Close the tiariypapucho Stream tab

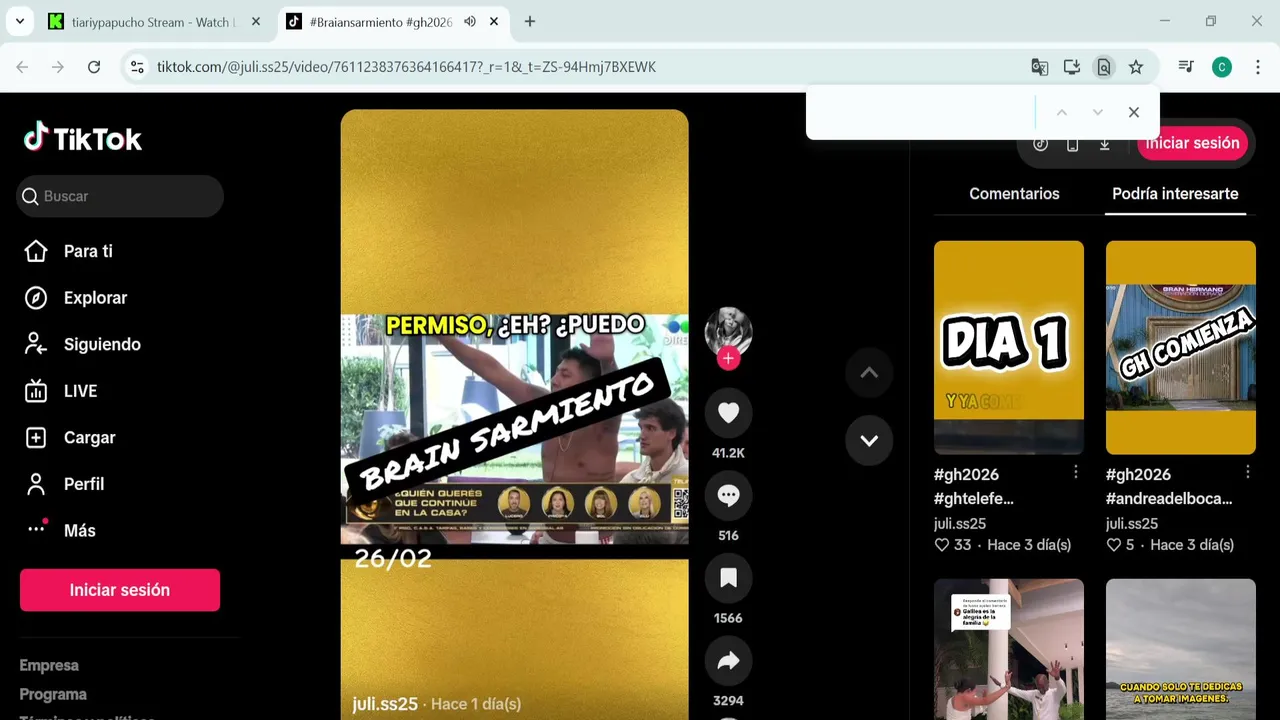256,21
